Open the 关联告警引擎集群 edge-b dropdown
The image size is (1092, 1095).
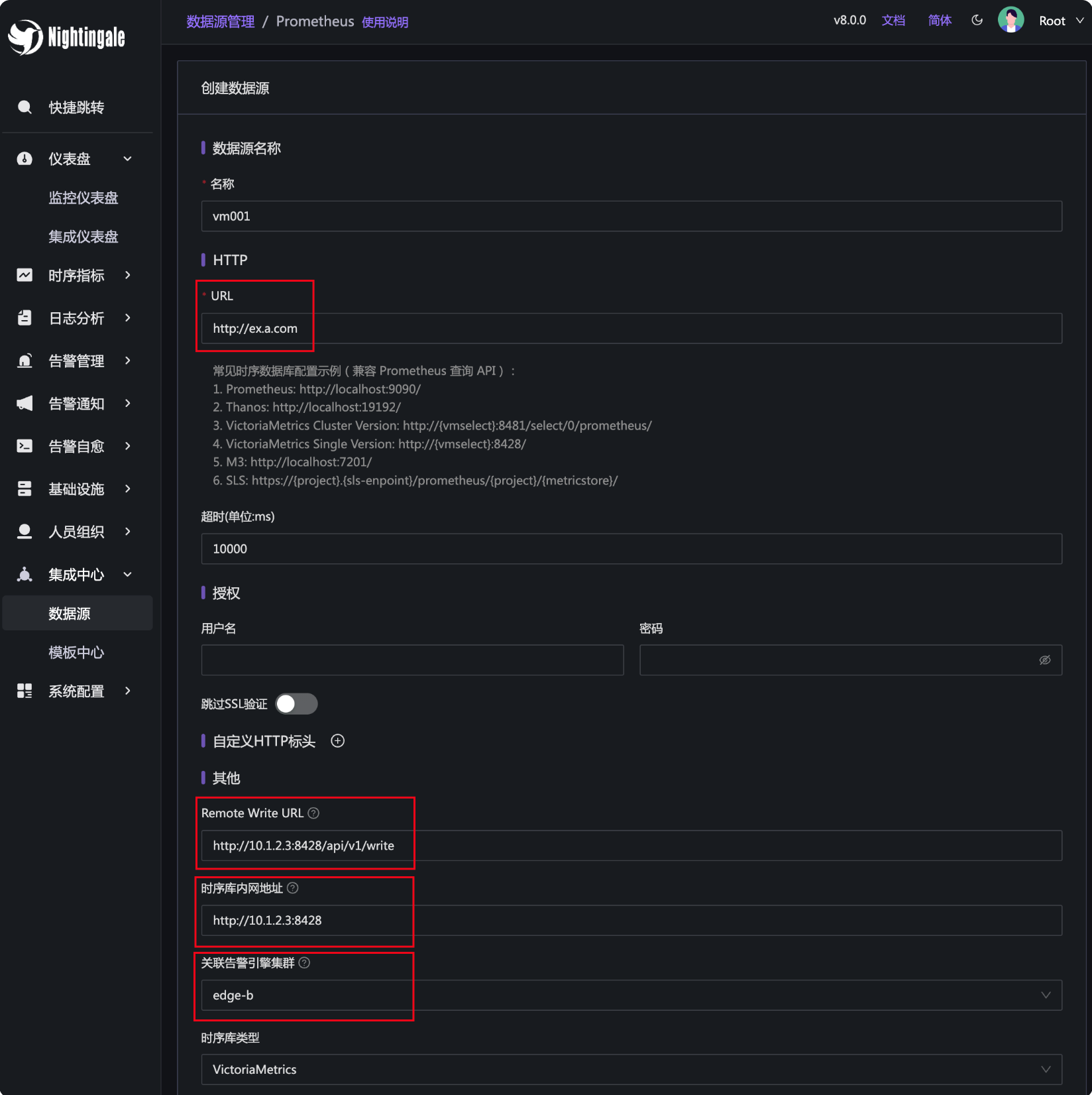tap(631, 996)
